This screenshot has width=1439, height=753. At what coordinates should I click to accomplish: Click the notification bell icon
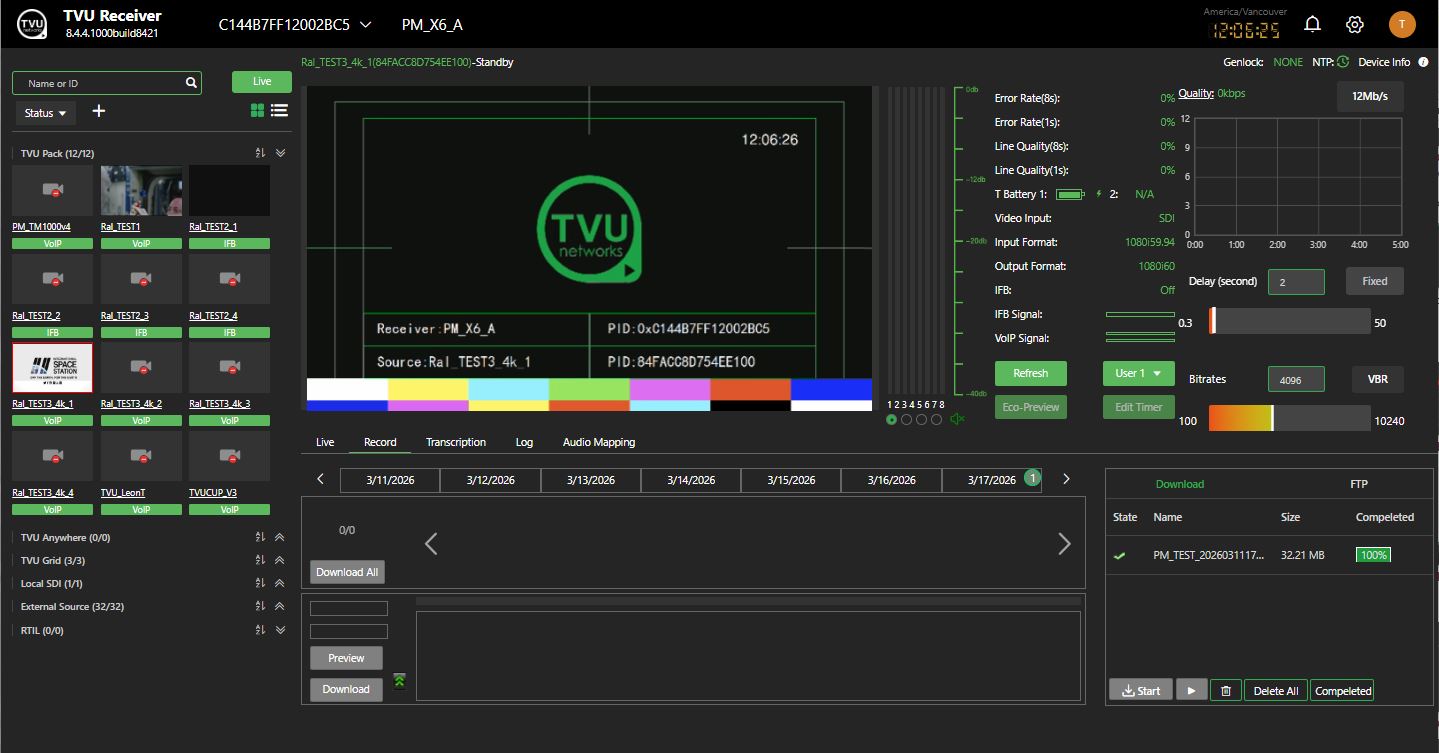[1312, 23]
